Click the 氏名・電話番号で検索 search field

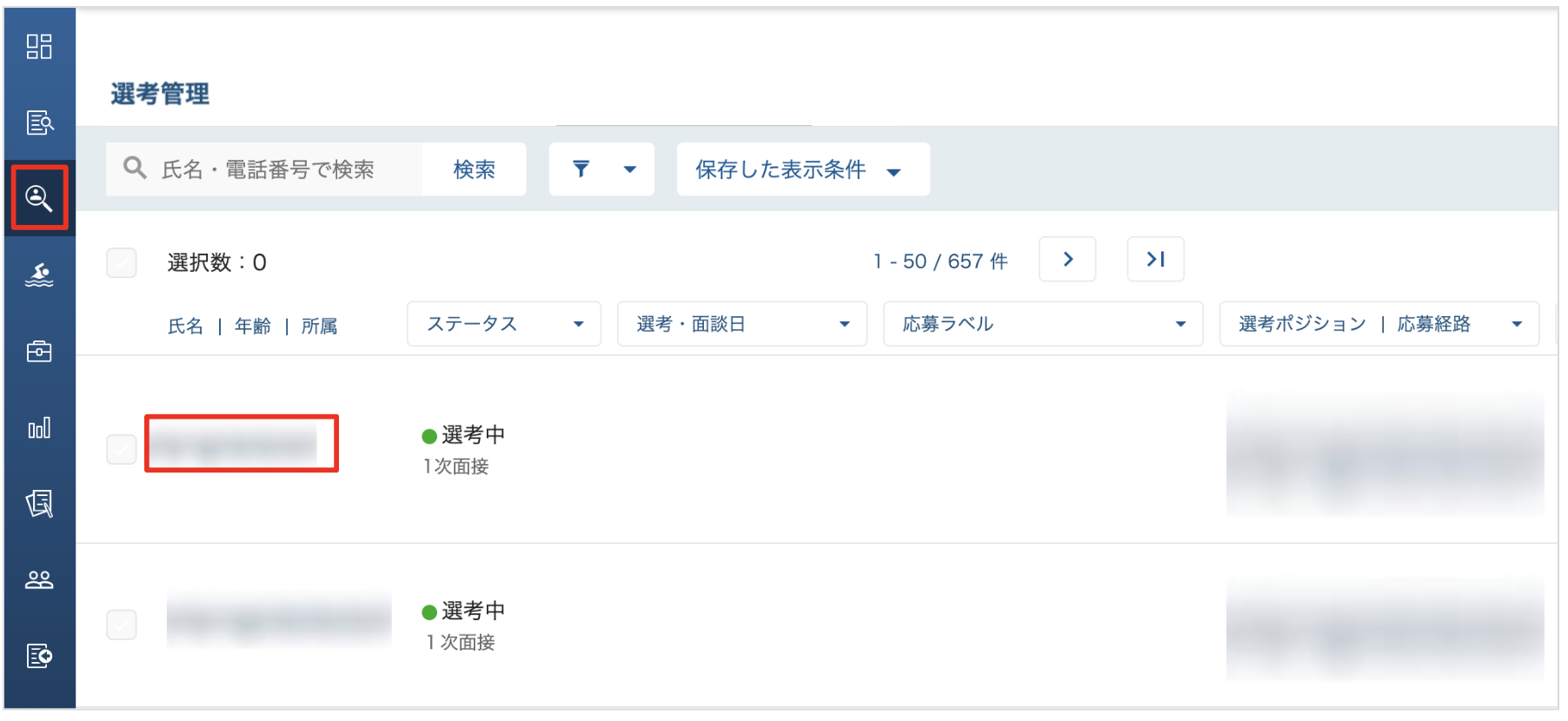pyautogui.click(x=265, y=169)
